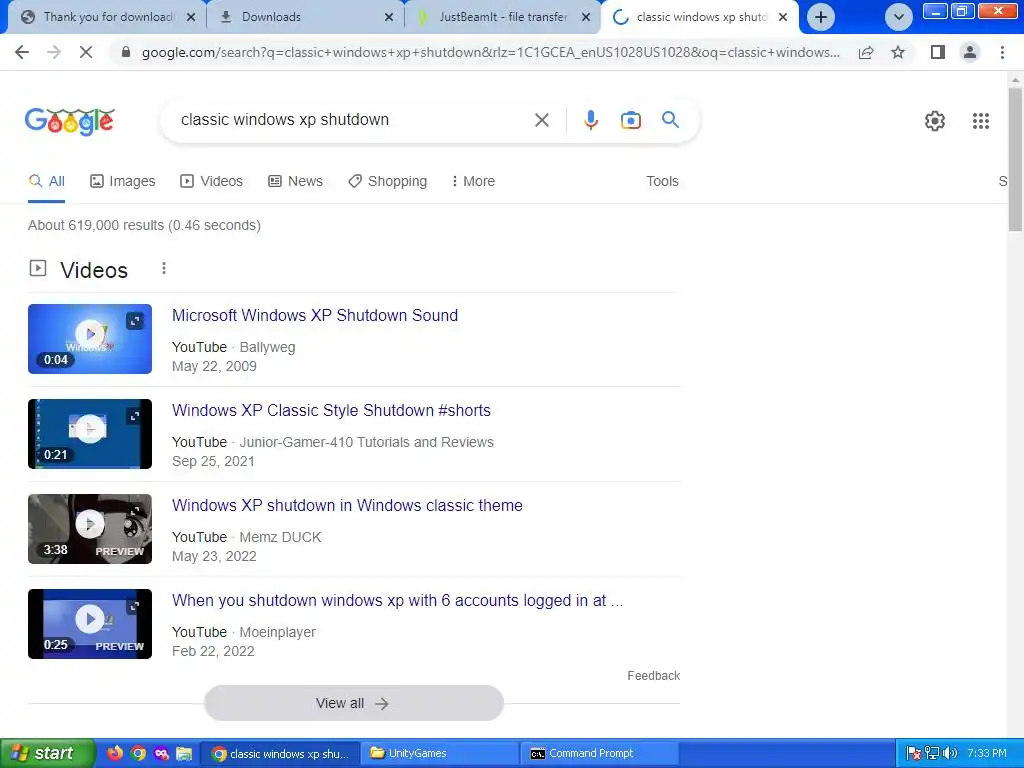Submit search with magnifying glass icon
The width and height of the screenshot is (1024, 768).
pyautogui.click(x=670, y=120)
